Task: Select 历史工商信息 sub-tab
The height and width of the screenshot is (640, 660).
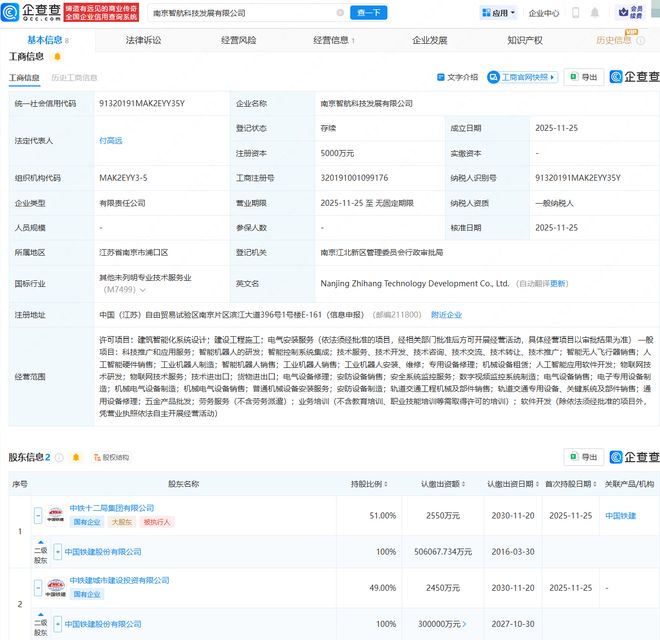Action: click(74, 77)
